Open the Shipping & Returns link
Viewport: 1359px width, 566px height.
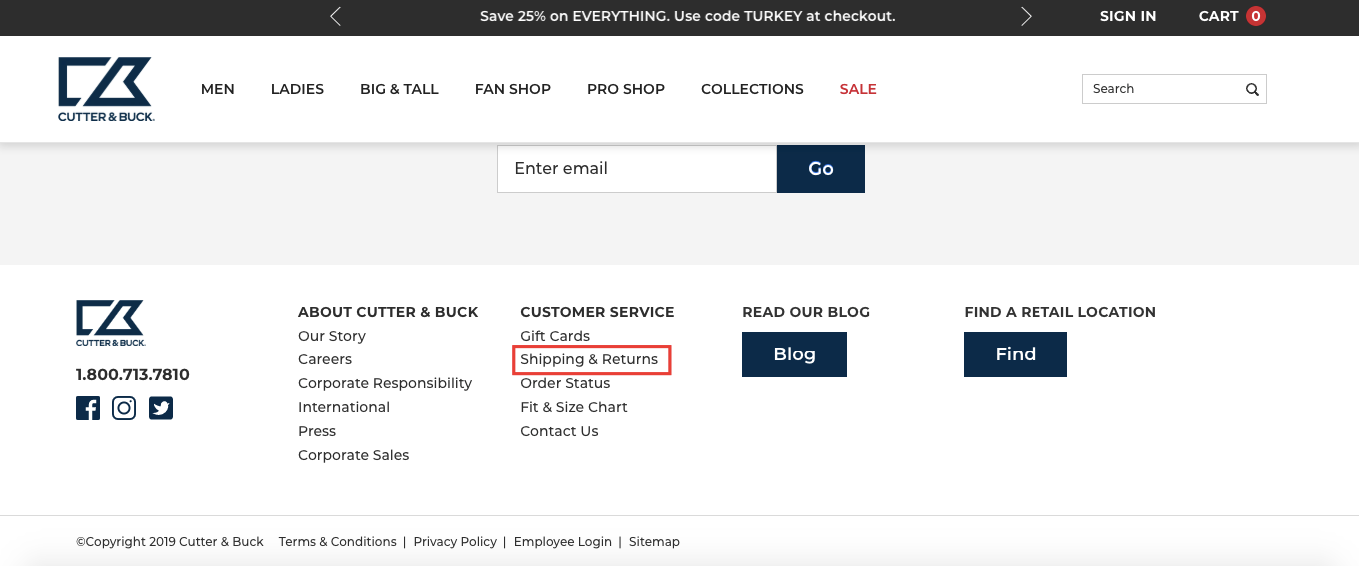coord(589,359)
